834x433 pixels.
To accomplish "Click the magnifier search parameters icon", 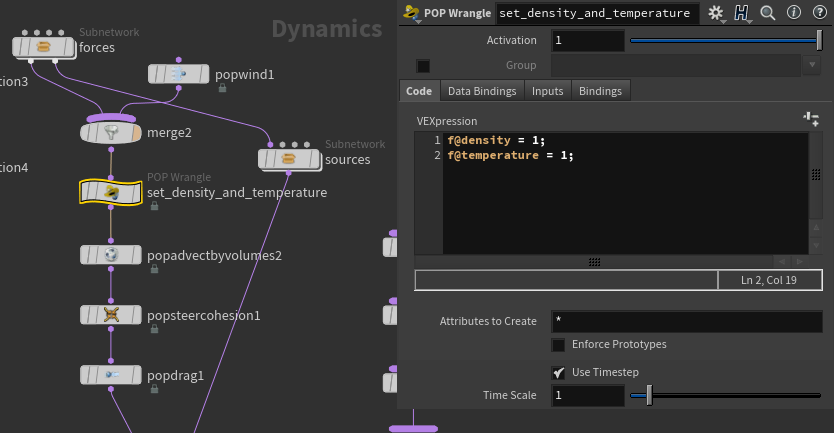I will tap(768, 13).
